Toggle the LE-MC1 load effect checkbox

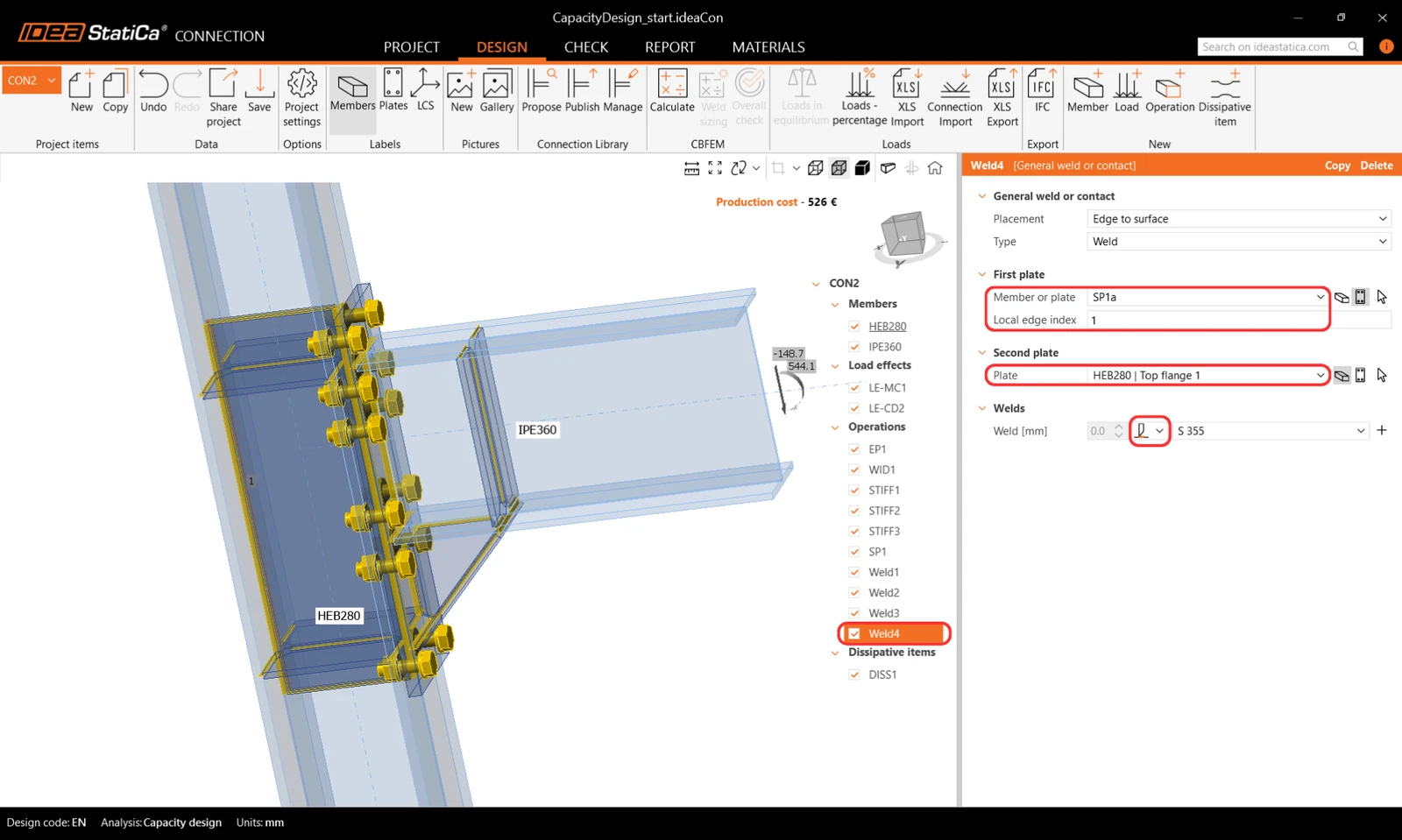pyautogui.click(x=854, y=387)
